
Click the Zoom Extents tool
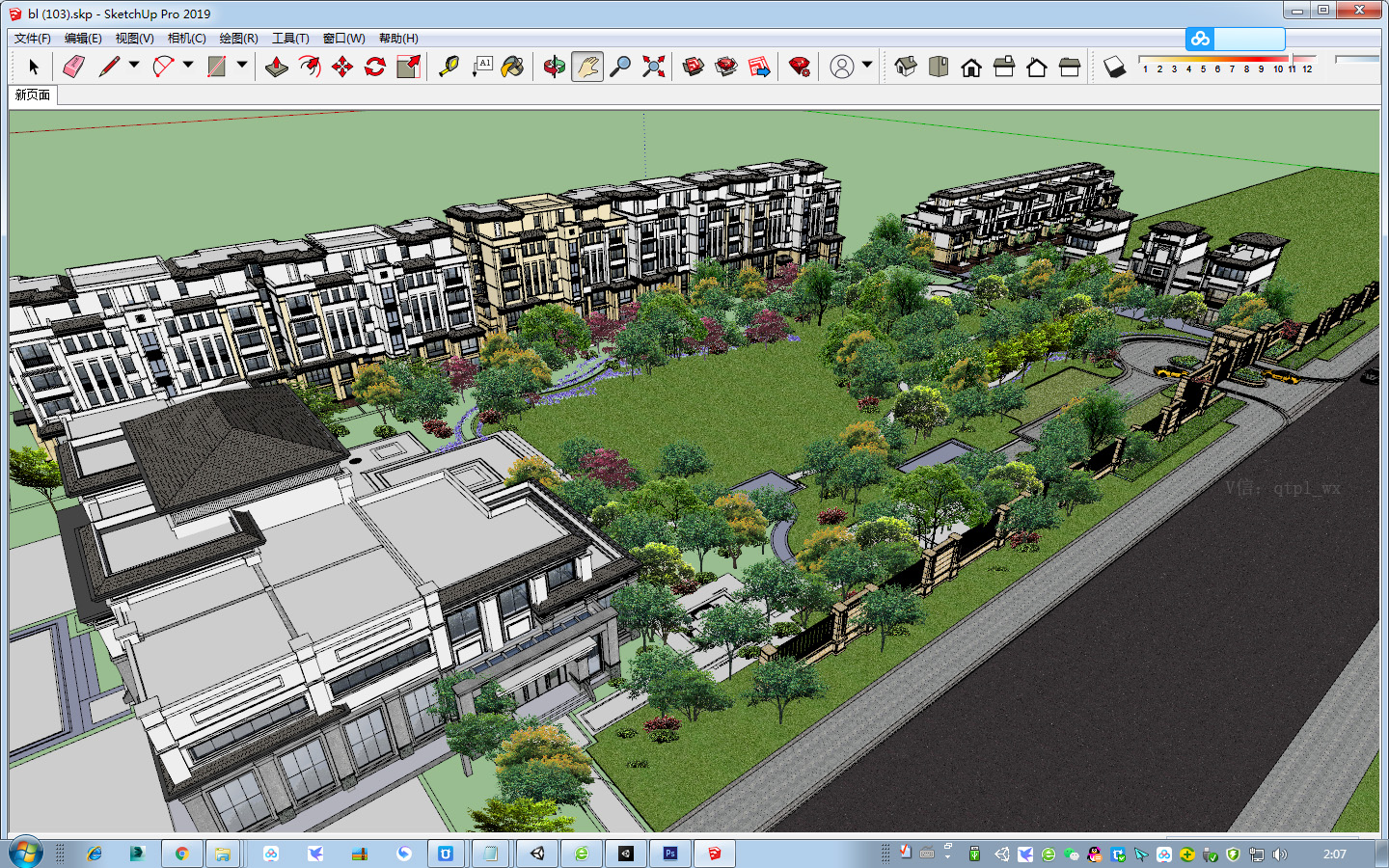[x=653, y=67]
